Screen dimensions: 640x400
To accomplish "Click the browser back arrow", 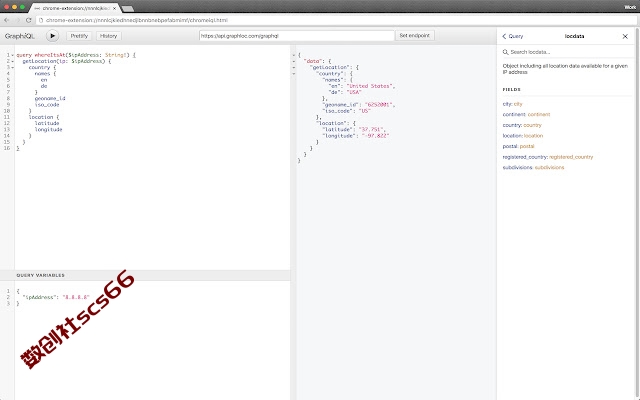I will [7, 20].
